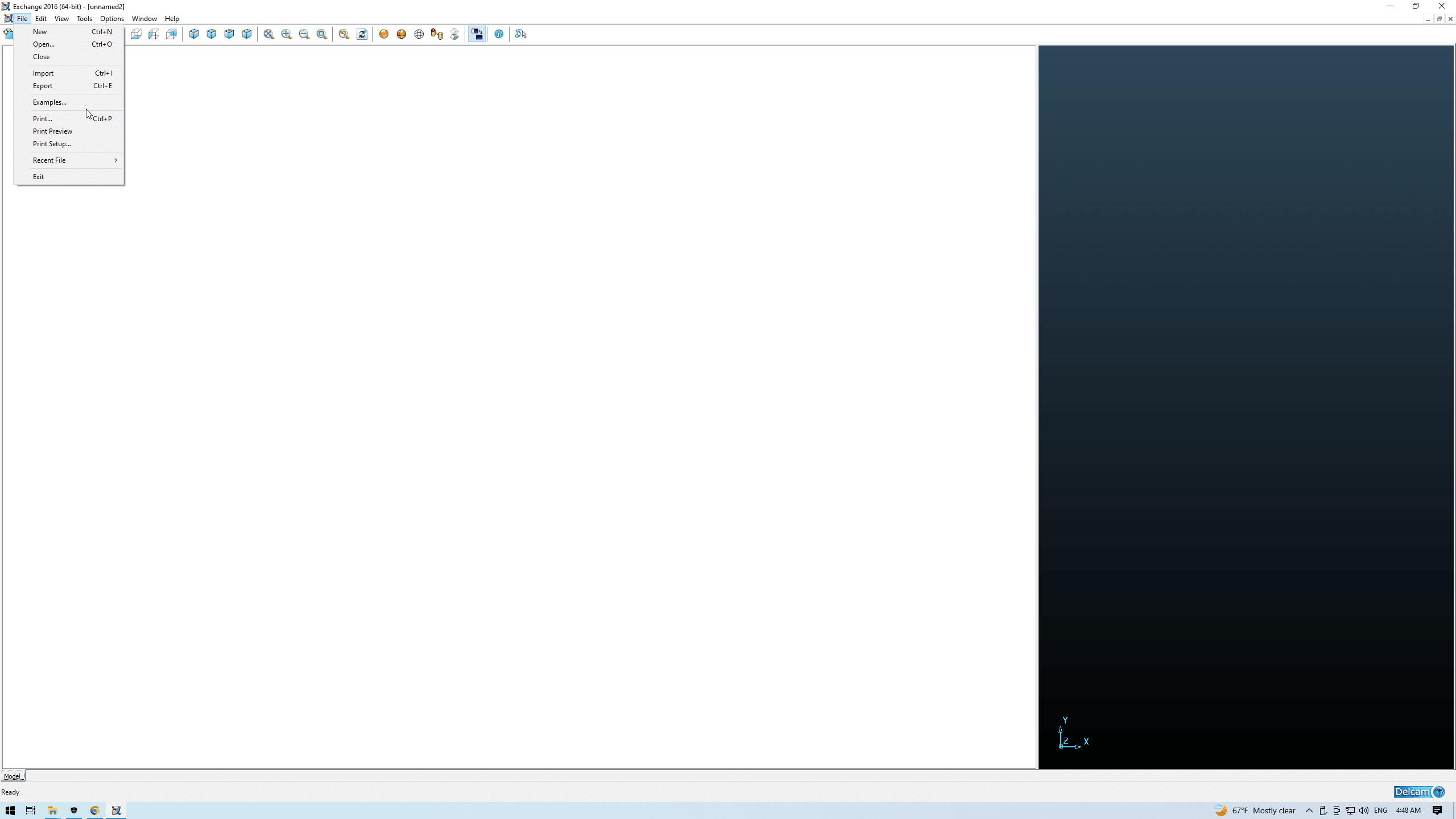Open the Options menu
The height and width of the screenshot is (819, 1456).
pos(111,19)
